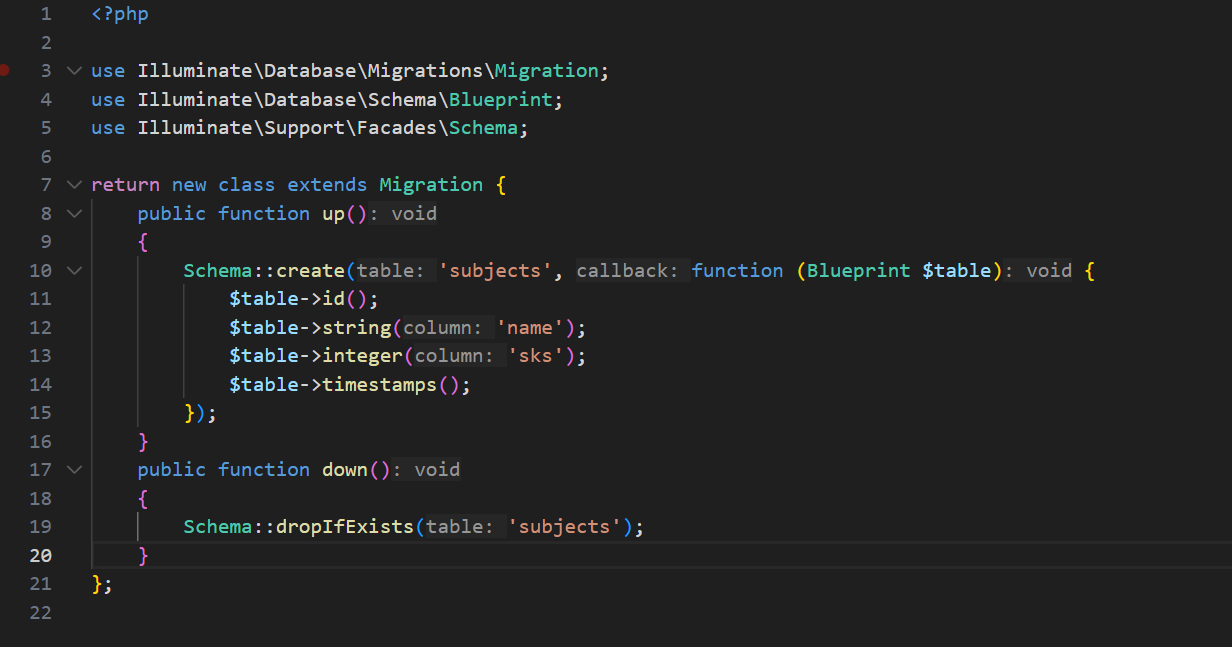Fold the anonymous Migration class on line 7
Image resolution: width=1232 pixels, height=647 pixels.
pyautogui.click(x=73, y=185)
